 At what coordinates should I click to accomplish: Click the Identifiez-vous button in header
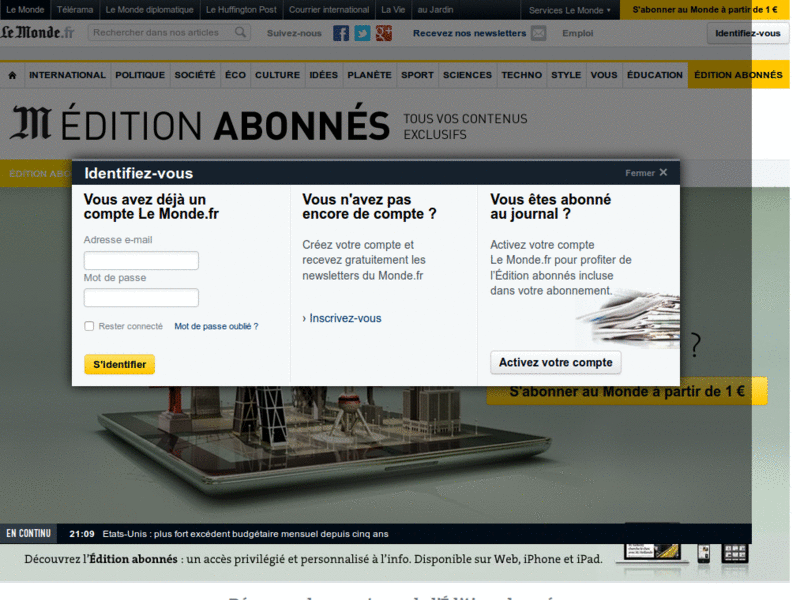coord(747,33)
